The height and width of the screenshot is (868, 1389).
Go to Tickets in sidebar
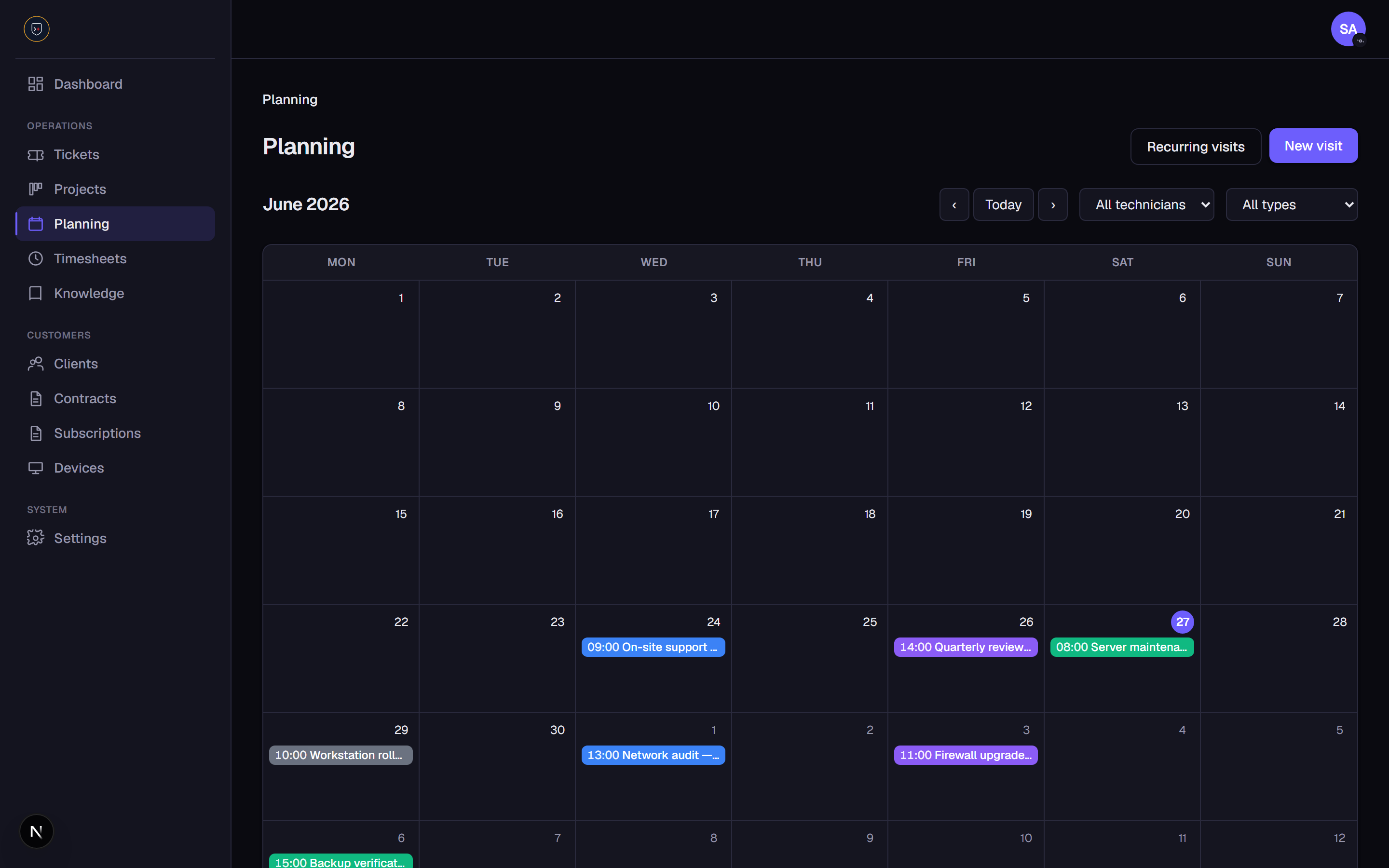pos(115,155)
